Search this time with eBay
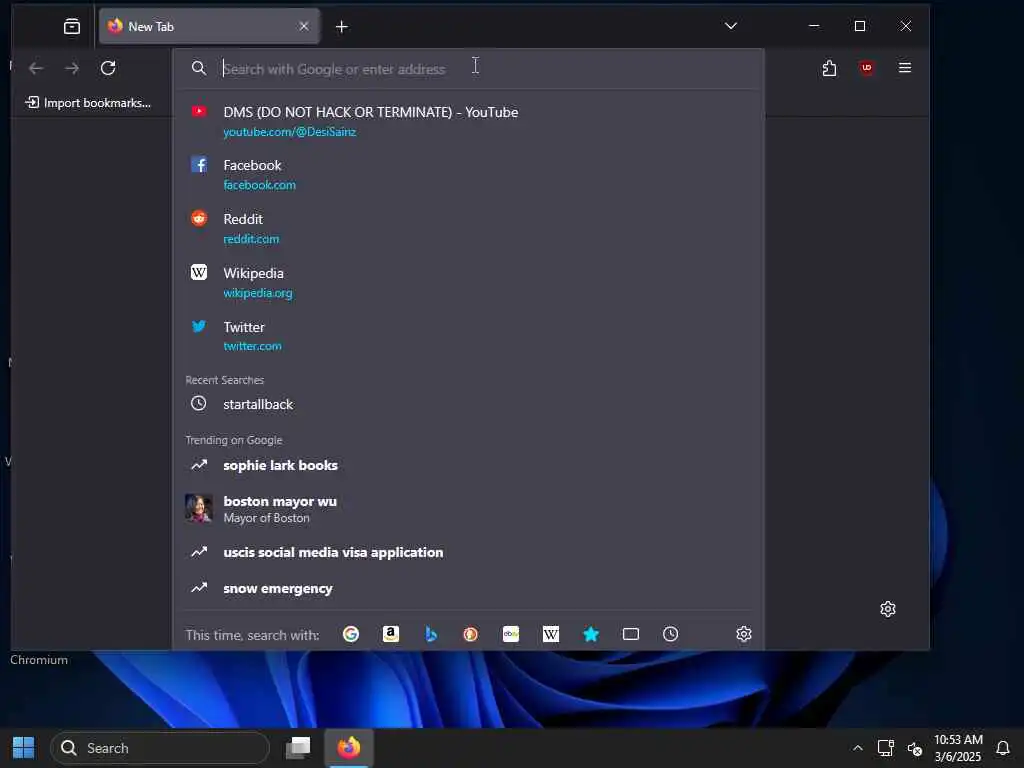 (x=511, y=634)
